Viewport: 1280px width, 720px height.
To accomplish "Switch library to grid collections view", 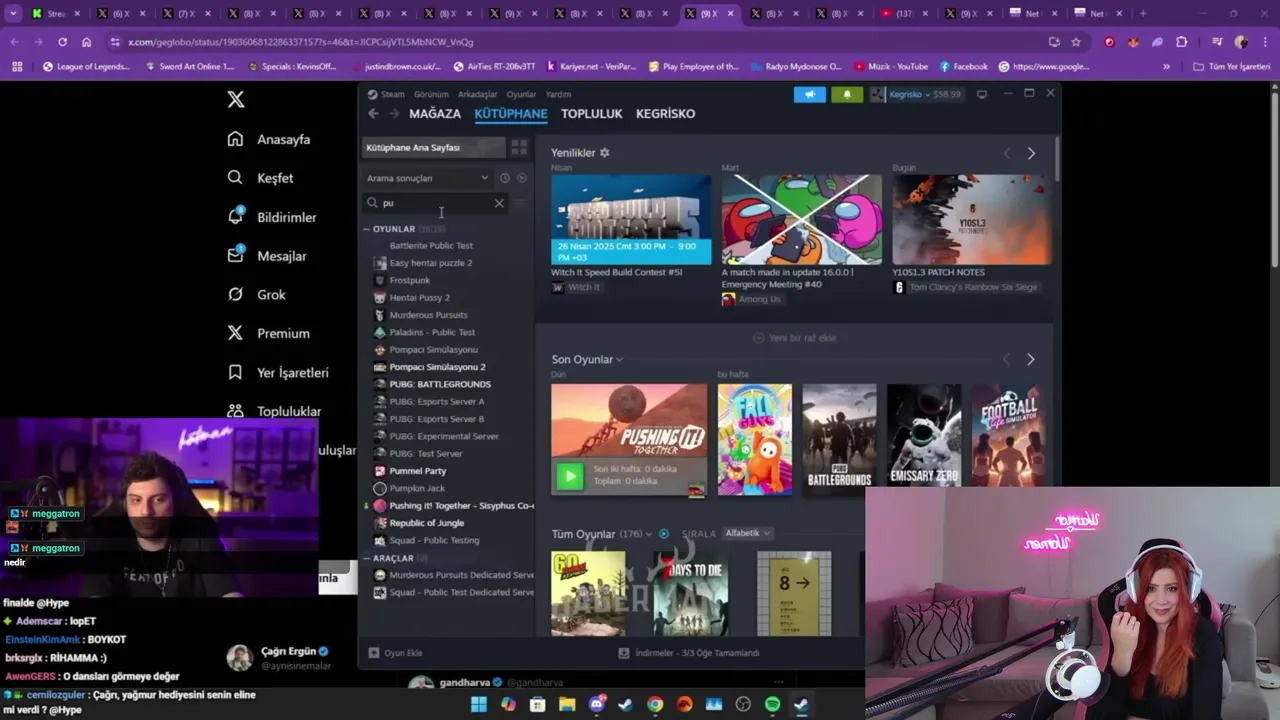I will click(x=519, y=147).
